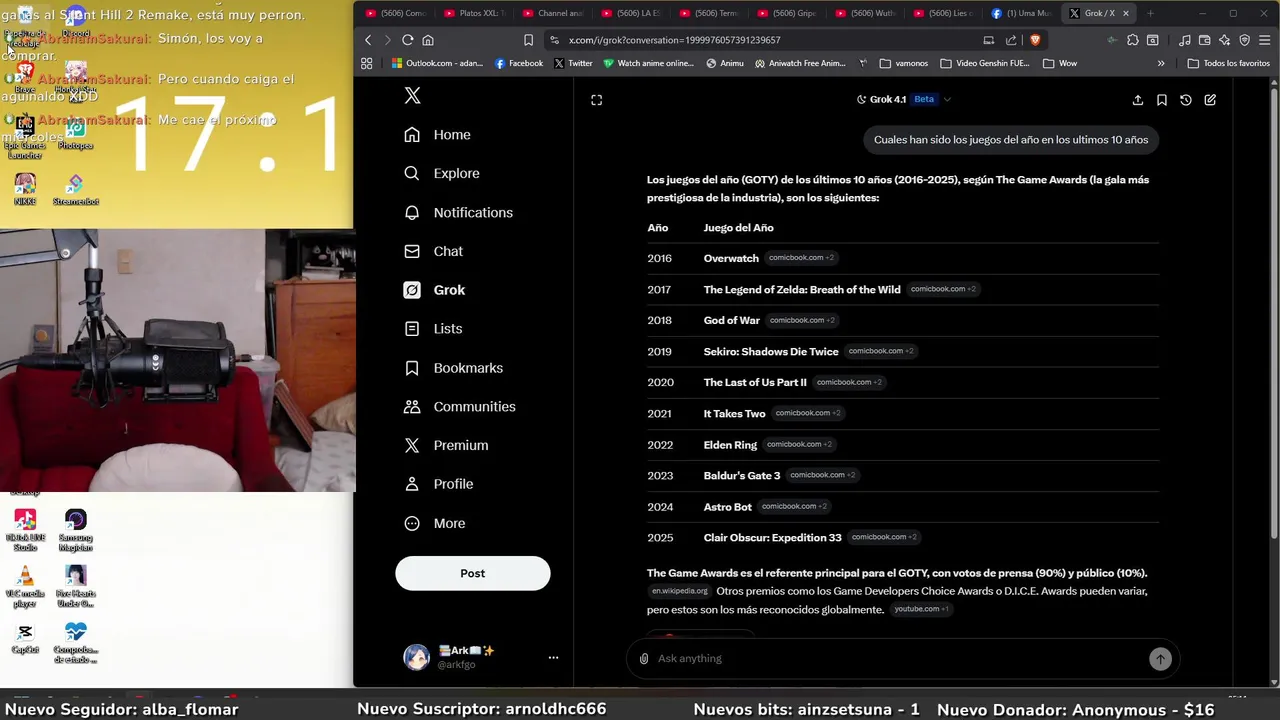Open the bookmarks bar apps grid icon
The width and height of the screenshot is (1280, 720).
tap(367, 63)
